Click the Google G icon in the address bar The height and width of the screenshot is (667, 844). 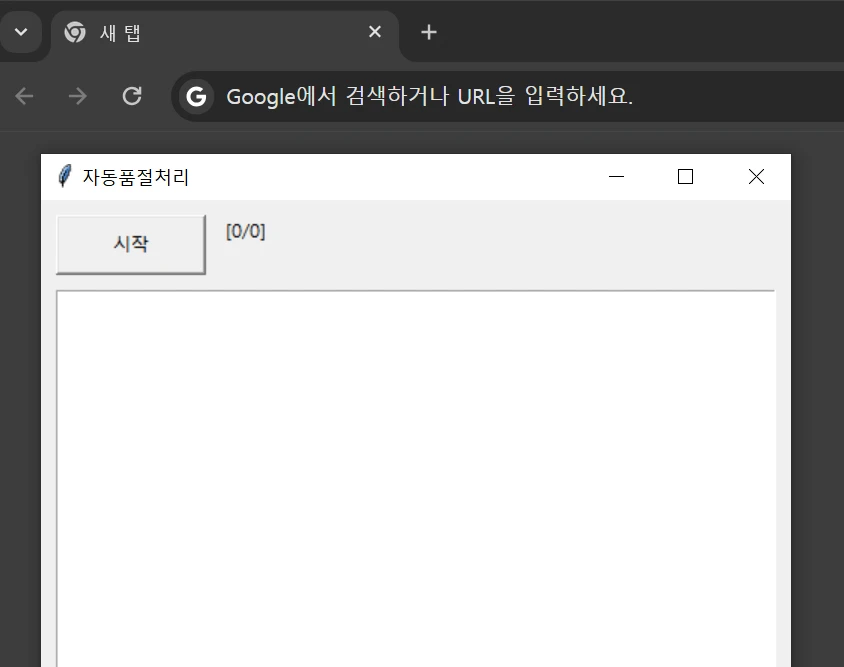pos(196,96)
